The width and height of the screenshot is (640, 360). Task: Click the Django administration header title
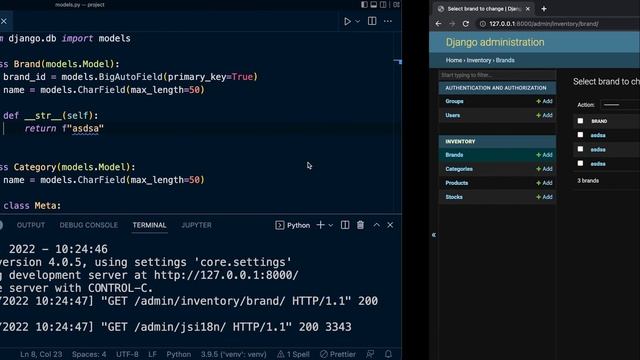(x=495, y=42)
